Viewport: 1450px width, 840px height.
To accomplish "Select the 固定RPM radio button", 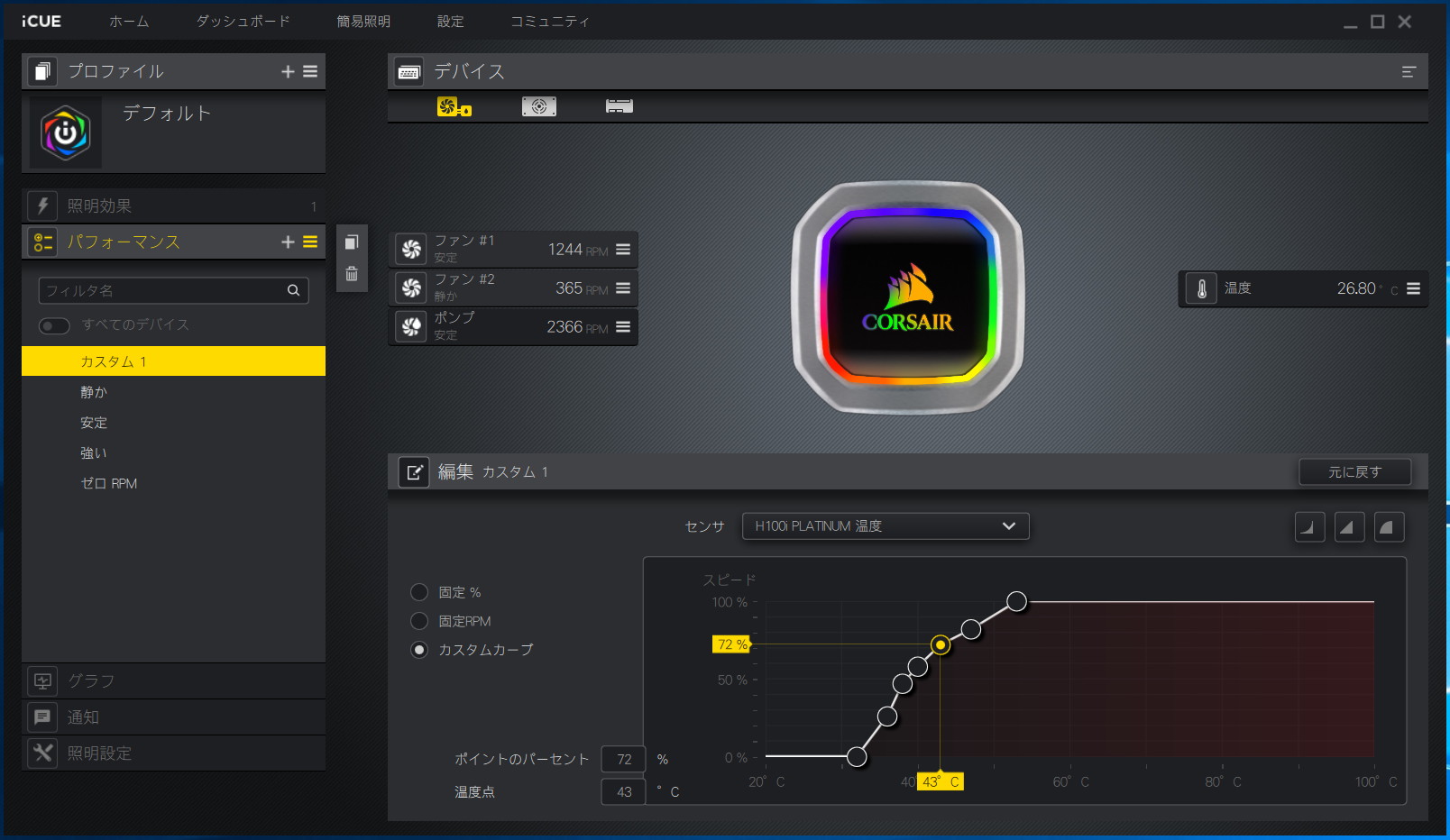I will [419, 621].
